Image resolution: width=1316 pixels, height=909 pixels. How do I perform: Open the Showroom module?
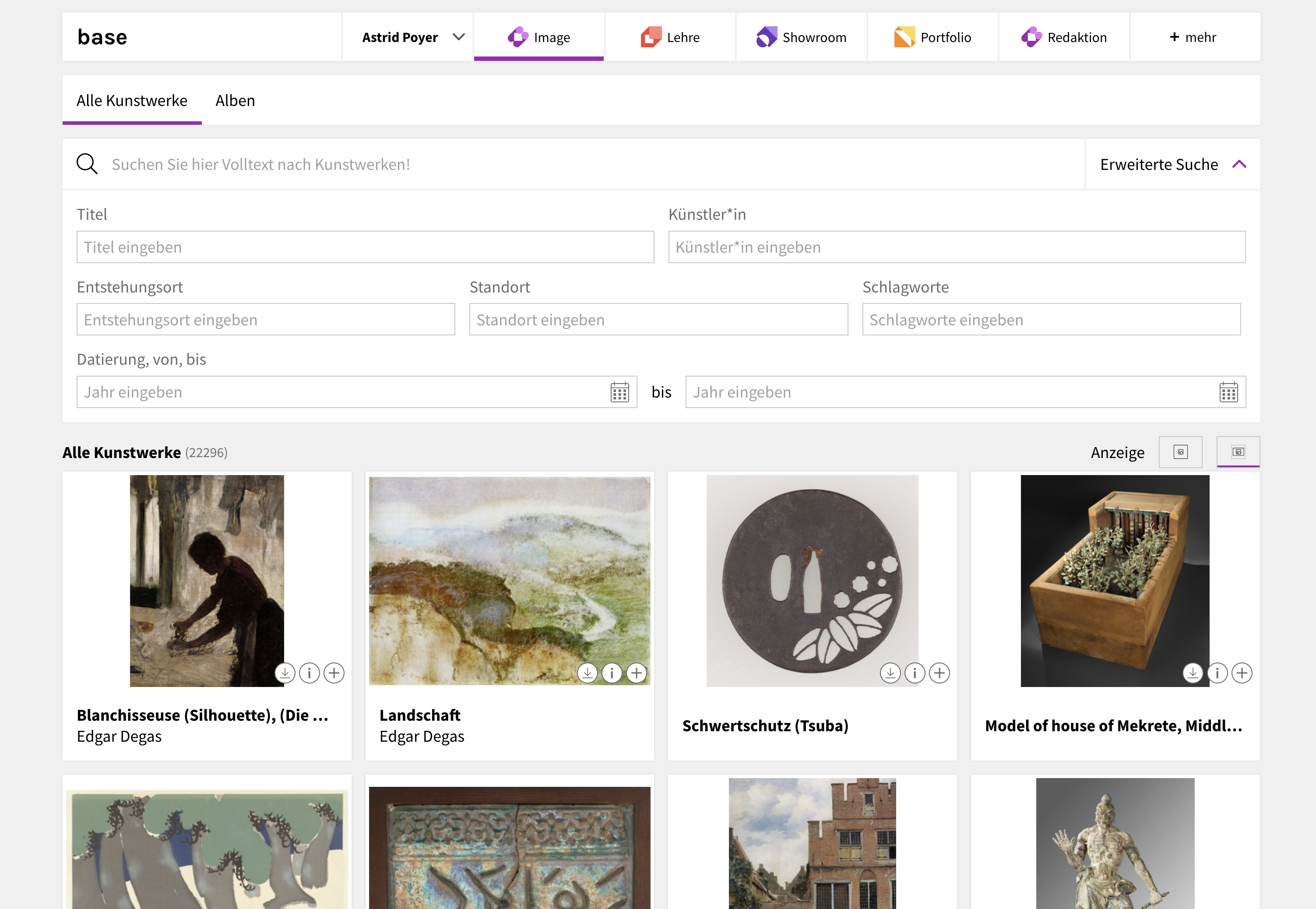[x=802, y=37]
